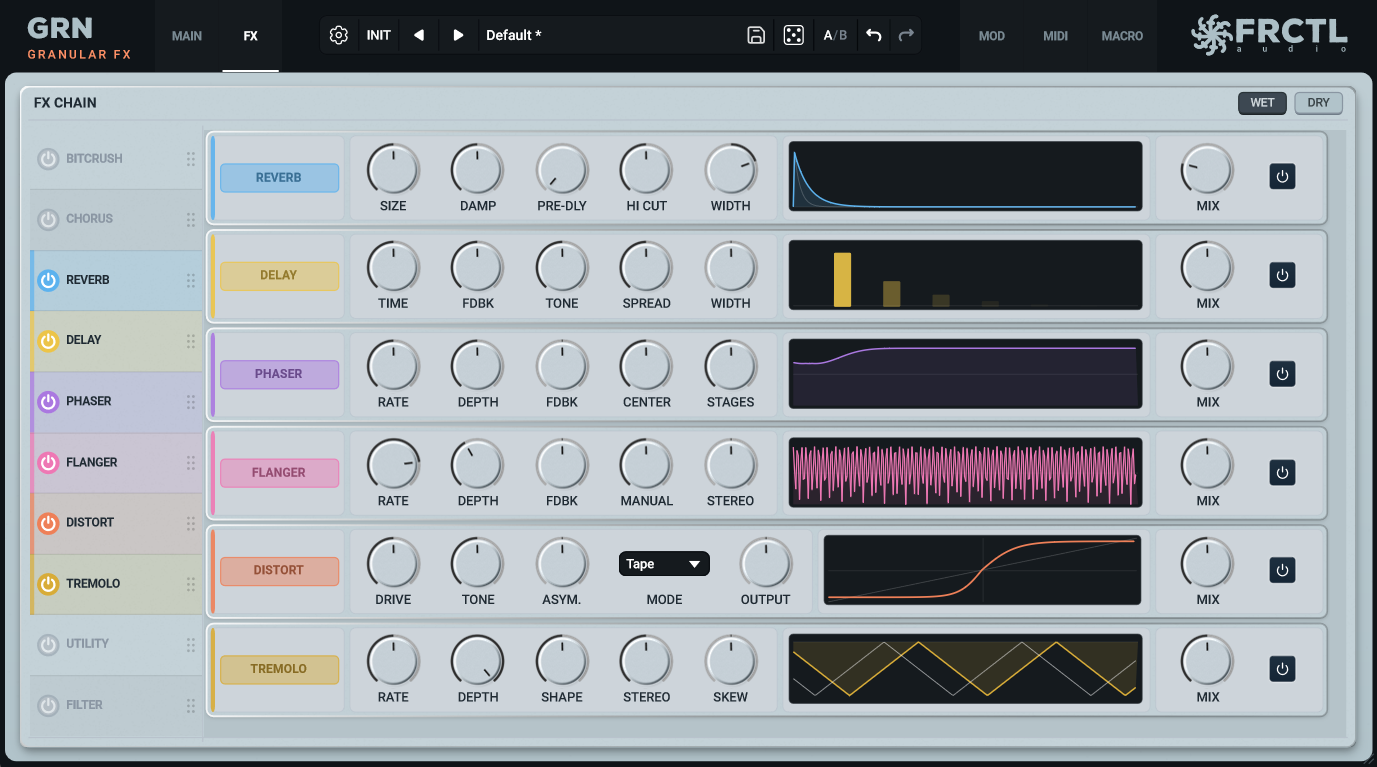Undo the last change
The image size is (1377, 767).
[x=873, y=35]
